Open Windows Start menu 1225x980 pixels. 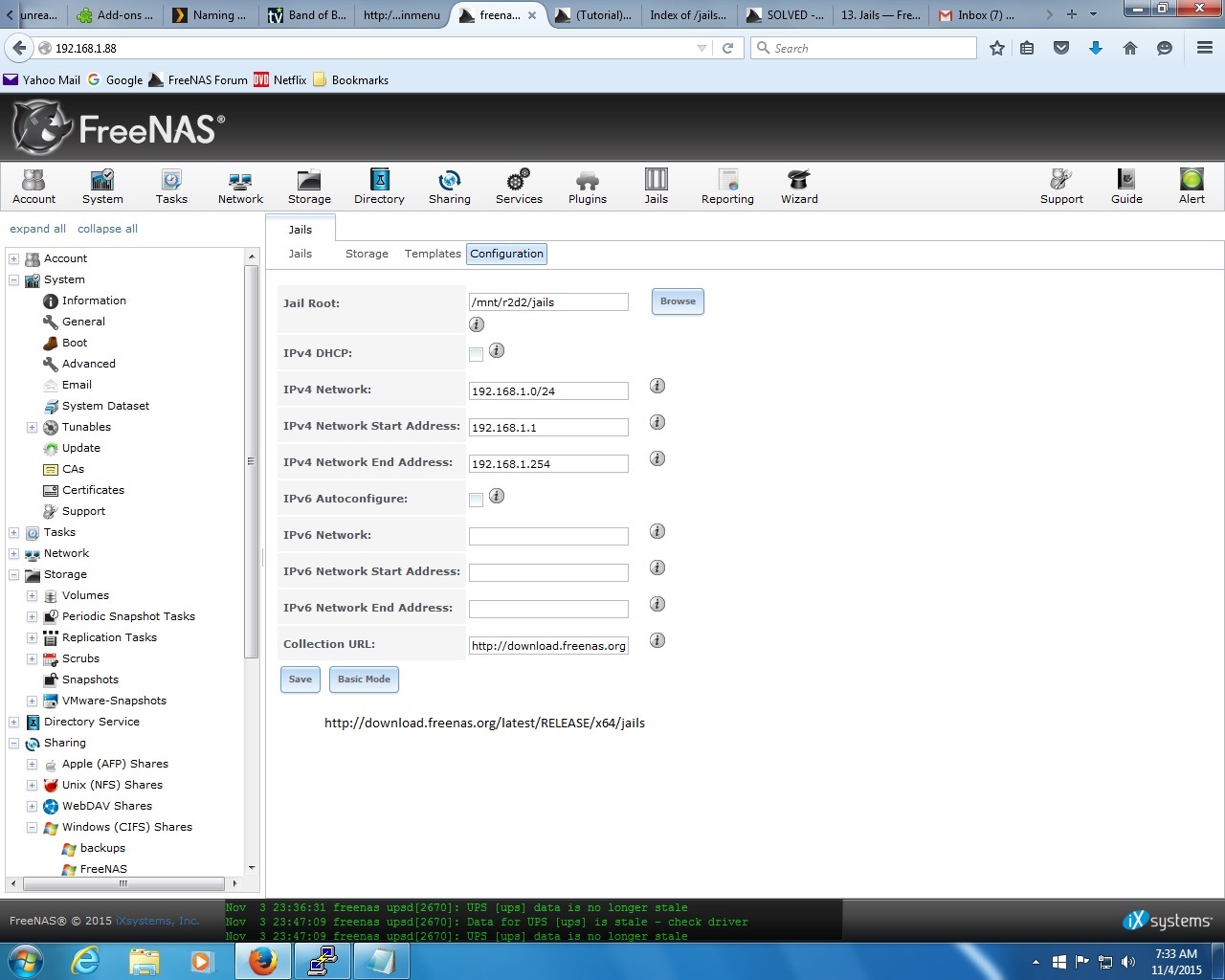tap(26, 961)
